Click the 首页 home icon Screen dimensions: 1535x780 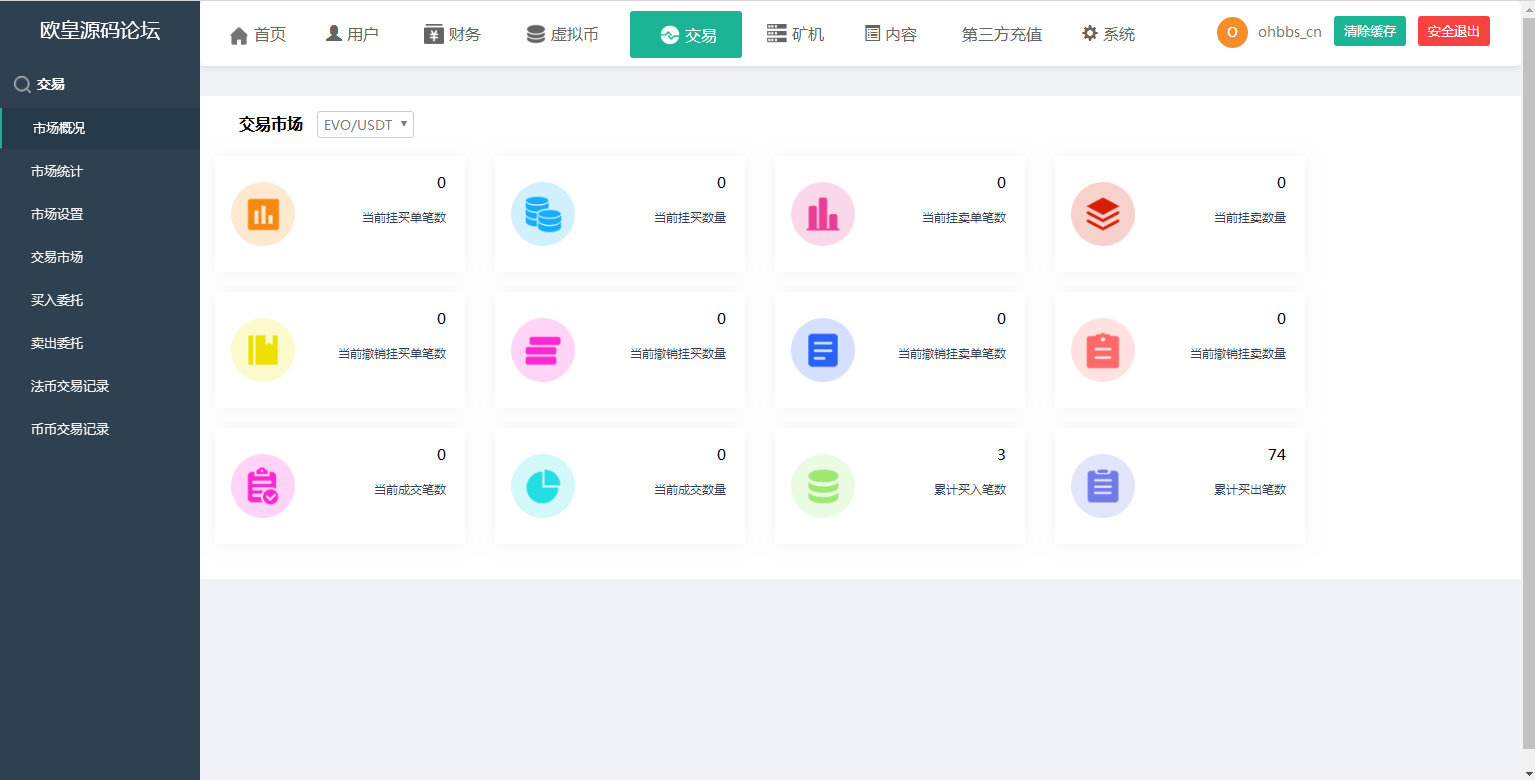239,33
